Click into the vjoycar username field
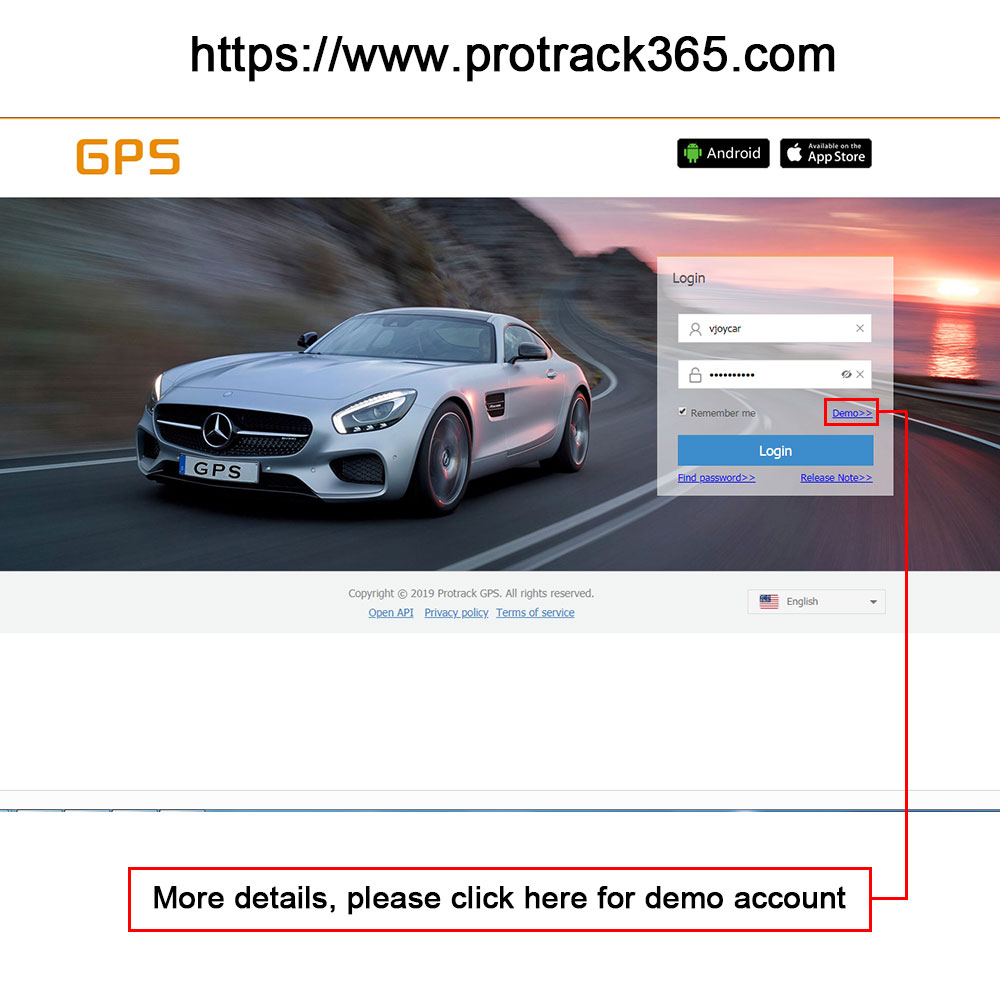Image resolution: width=1000 pixels, height=1000 pixels. [774, 328]
